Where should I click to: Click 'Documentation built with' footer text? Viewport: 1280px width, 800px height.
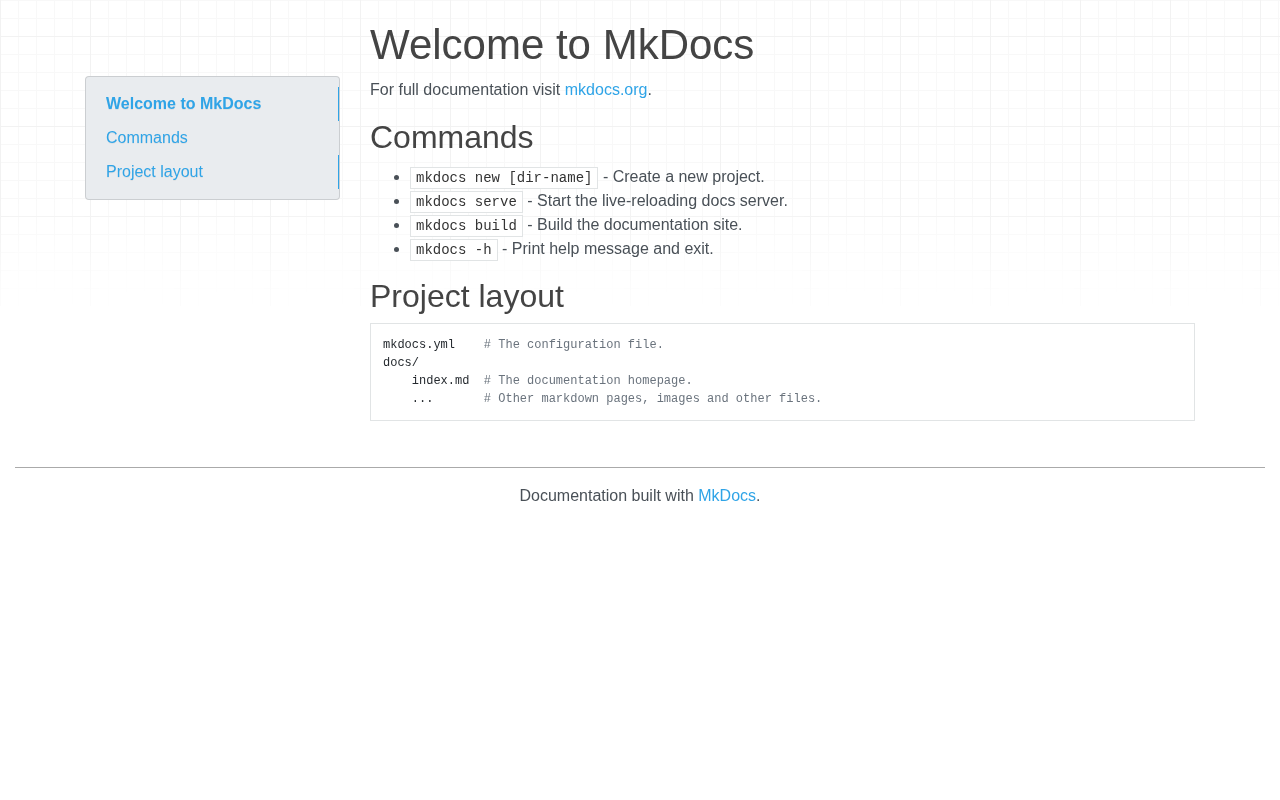pyautogui.click(x=607, y=496)
